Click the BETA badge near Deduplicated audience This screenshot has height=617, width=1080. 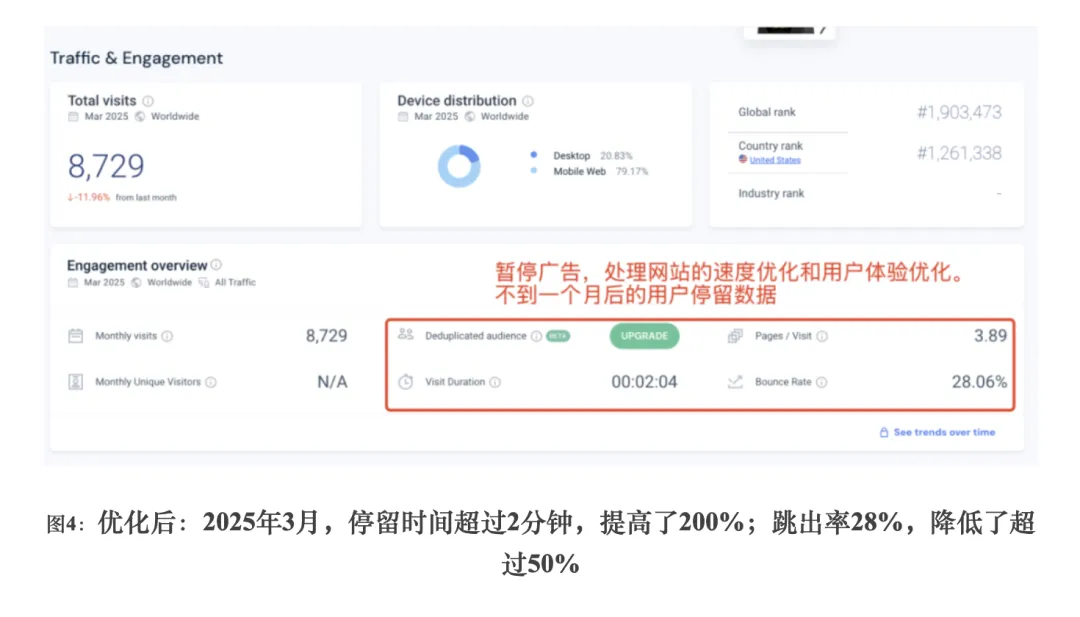pos(558,337)
